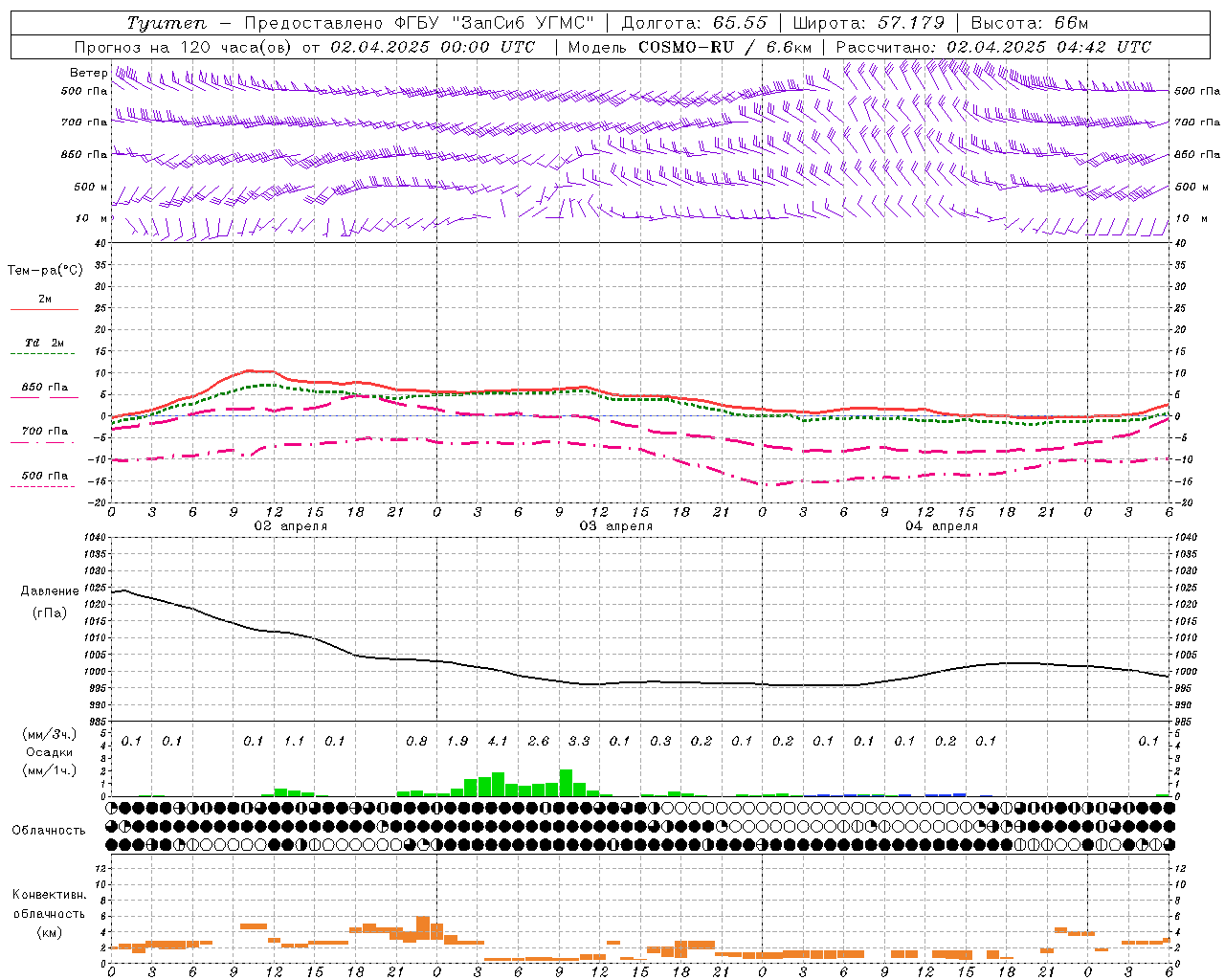Select the 'Высота: 66м' elevation text

coord(1030,23)
